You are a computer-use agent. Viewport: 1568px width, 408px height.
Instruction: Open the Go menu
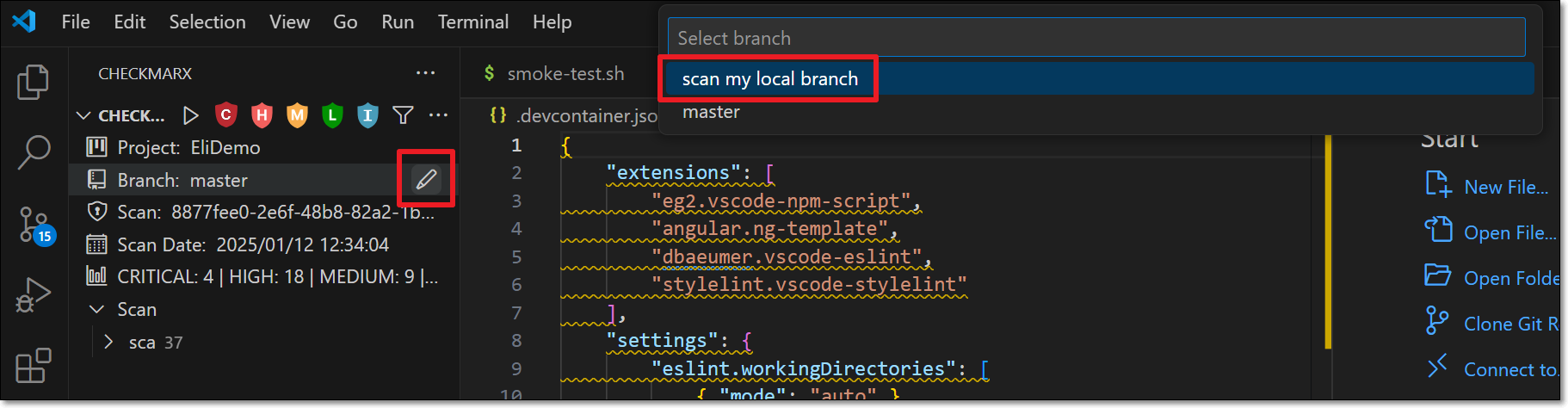345,22
